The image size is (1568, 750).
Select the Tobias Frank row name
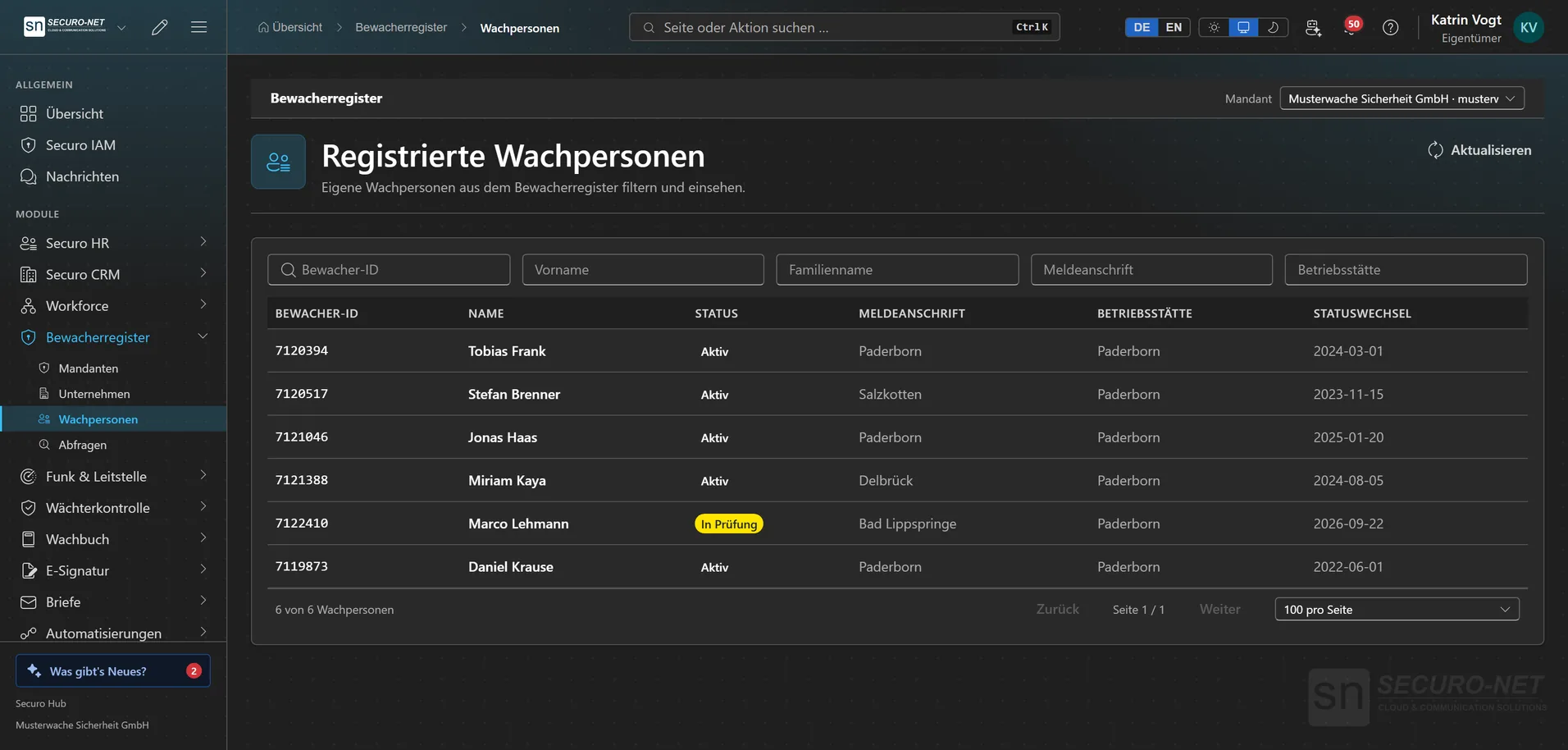point(507,351)
